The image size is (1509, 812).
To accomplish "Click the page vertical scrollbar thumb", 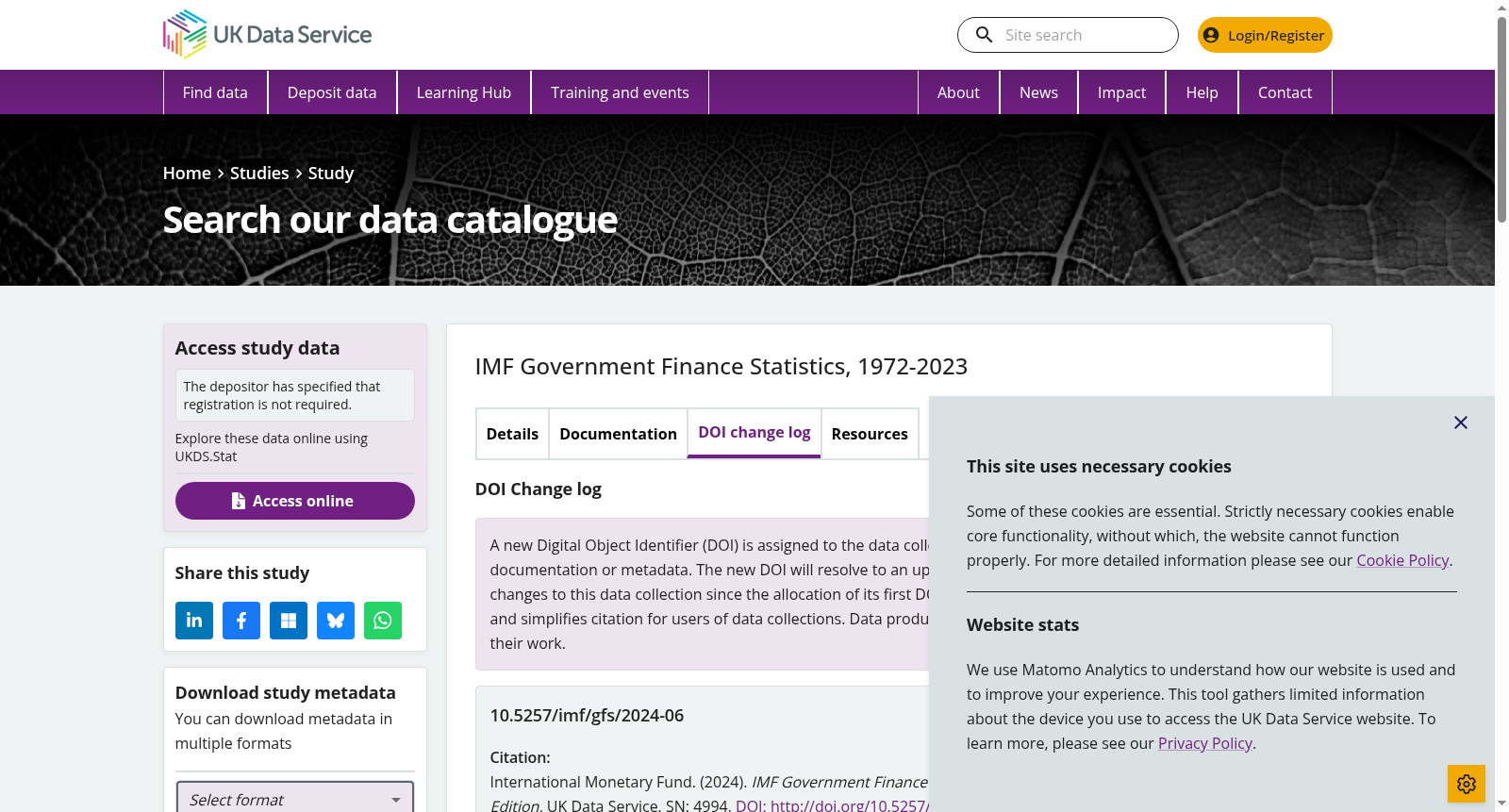I will click(x=1501, y=120).
